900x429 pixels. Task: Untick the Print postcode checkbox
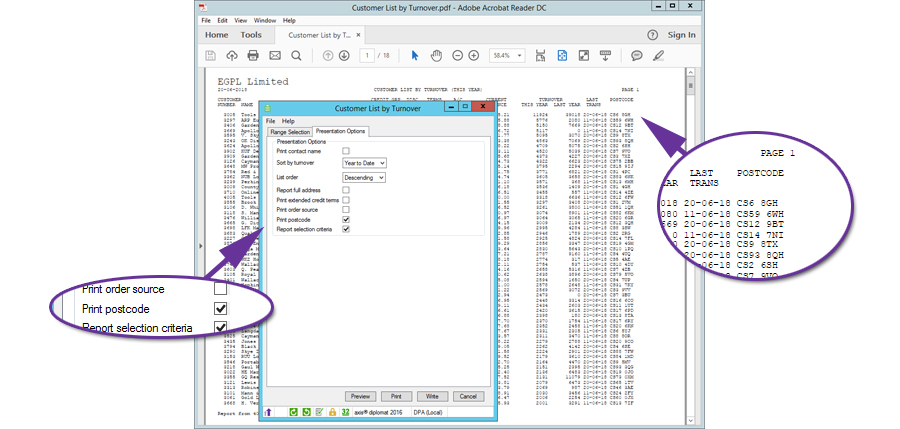(346, 219)
